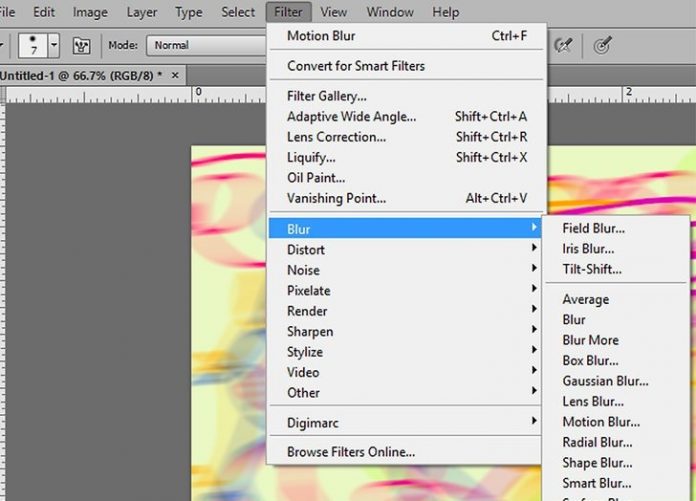Open the Window menu
This screenshot has height=501, width=696.
(390, 13)
